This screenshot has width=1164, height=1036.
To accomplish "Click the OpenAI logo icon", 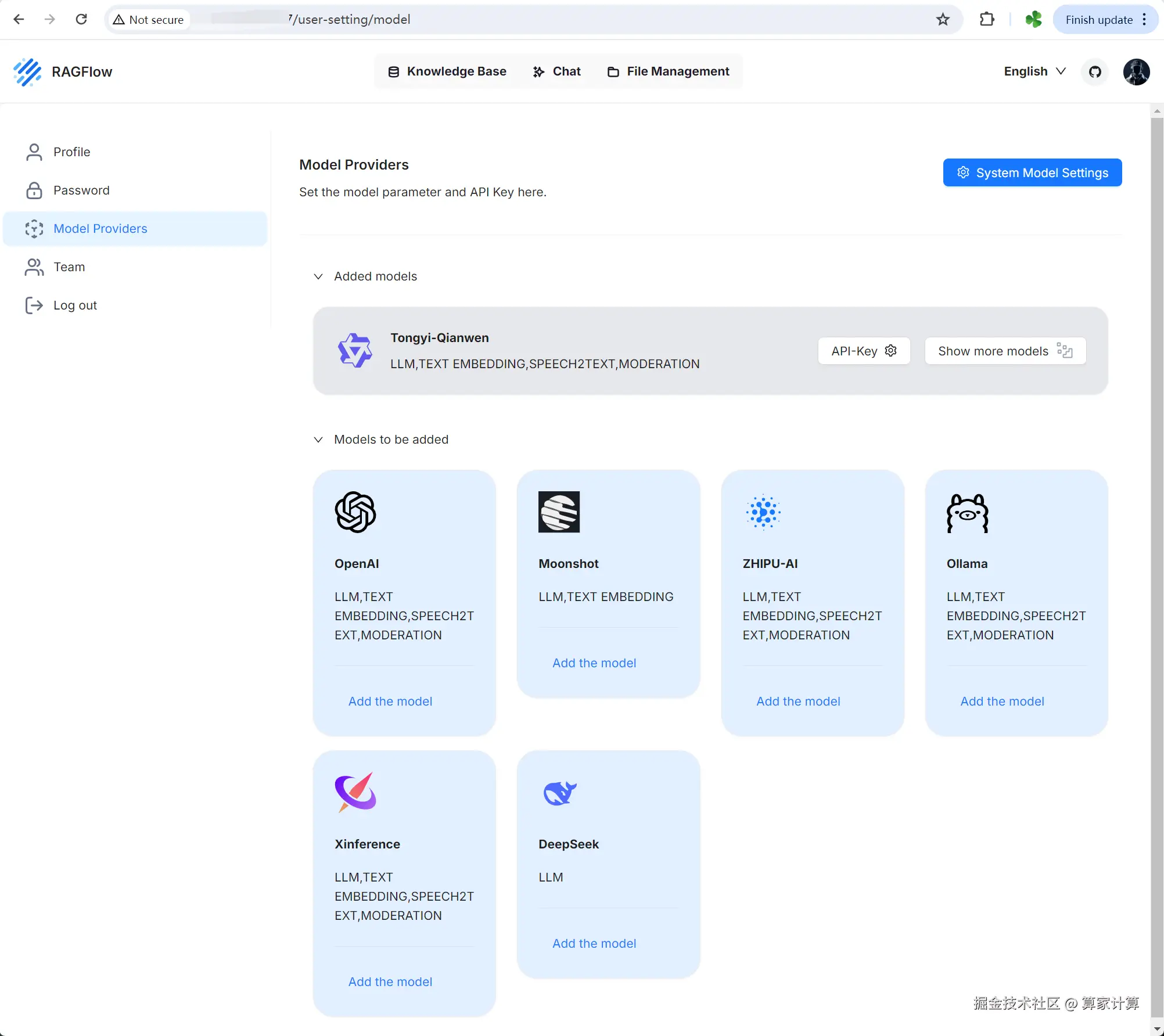I will coord(355,512).
